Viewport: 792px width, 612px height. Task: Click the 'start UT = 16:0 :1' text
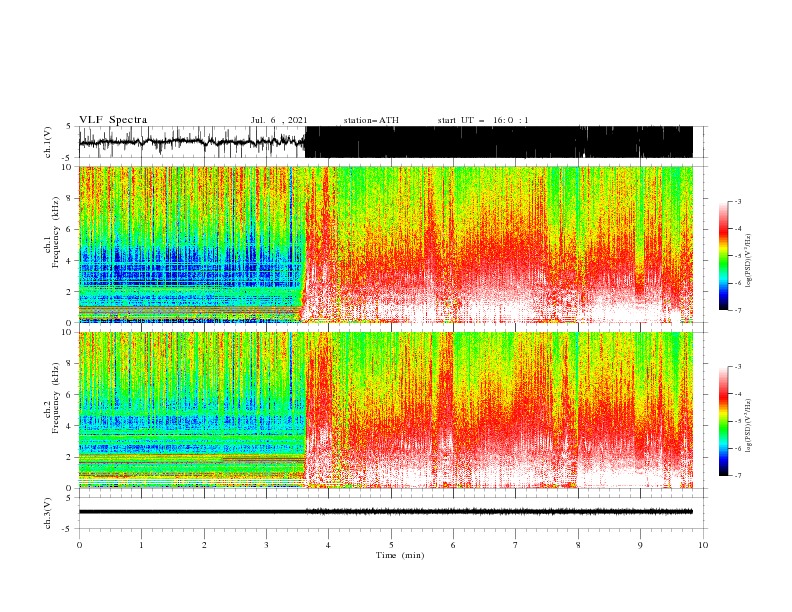(x=483, y=120)
